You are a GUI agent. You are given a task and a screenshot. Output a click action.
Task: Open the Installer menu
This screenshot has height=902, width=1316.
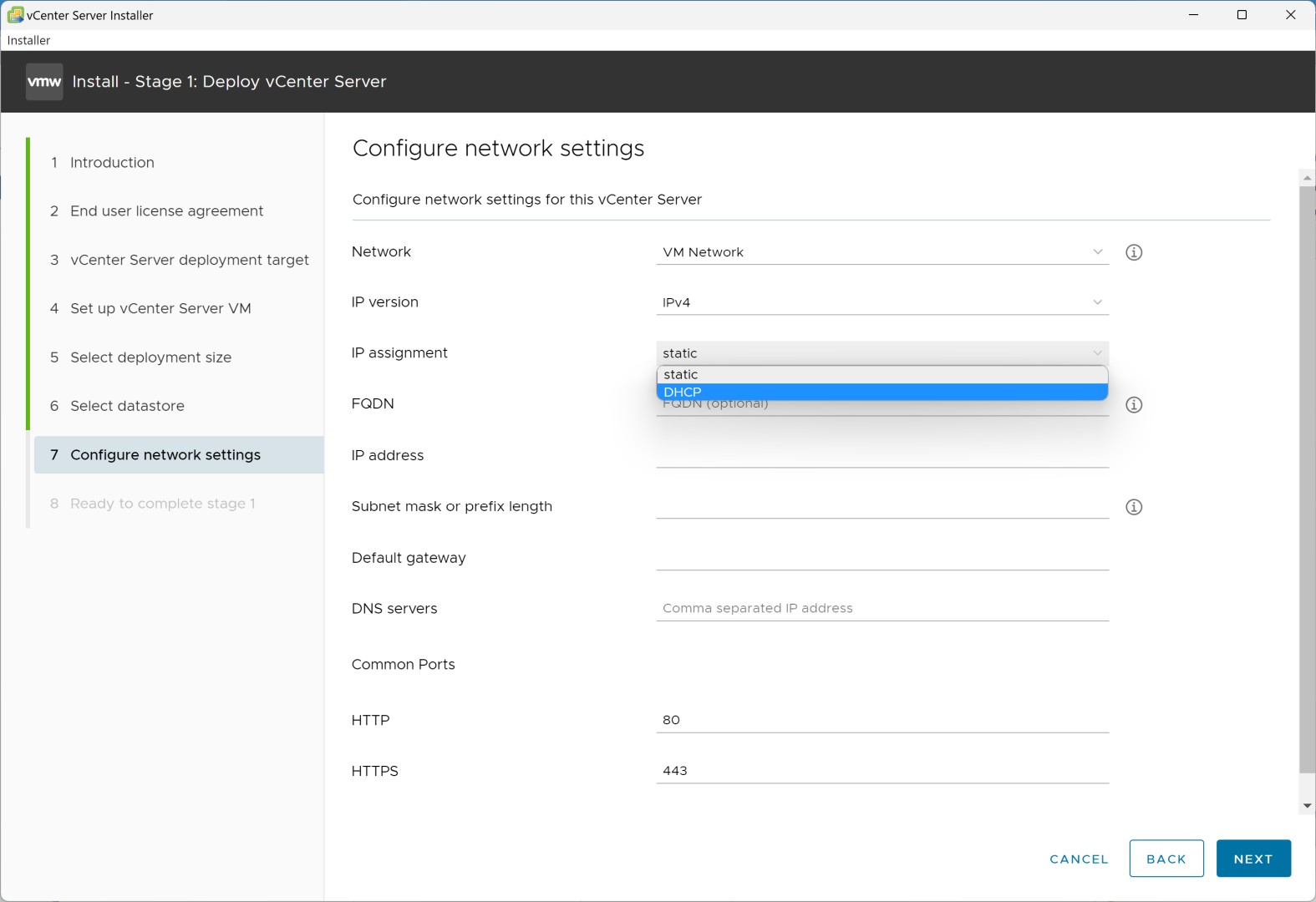29,40
